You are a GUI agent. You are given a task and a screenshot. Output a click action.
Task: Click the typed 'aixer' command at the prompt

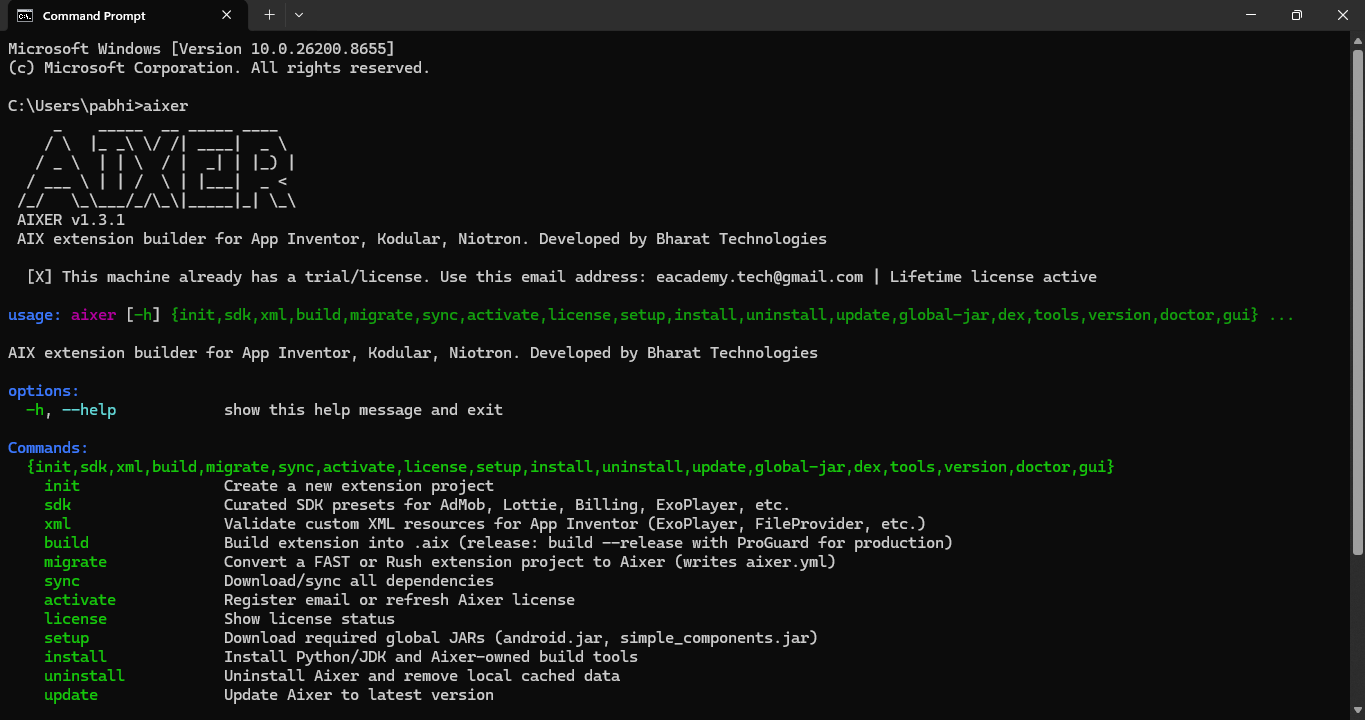(x=165, y=106)
